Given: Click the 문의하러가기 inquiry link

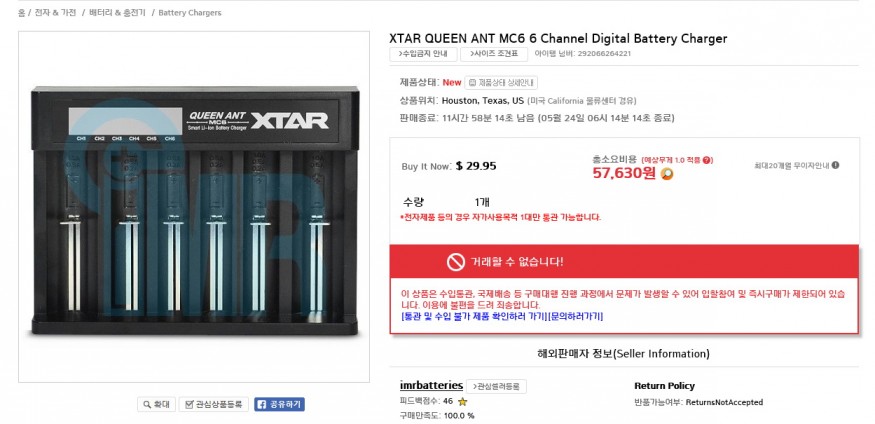Looking at the screenshot, I should [576, 316].
